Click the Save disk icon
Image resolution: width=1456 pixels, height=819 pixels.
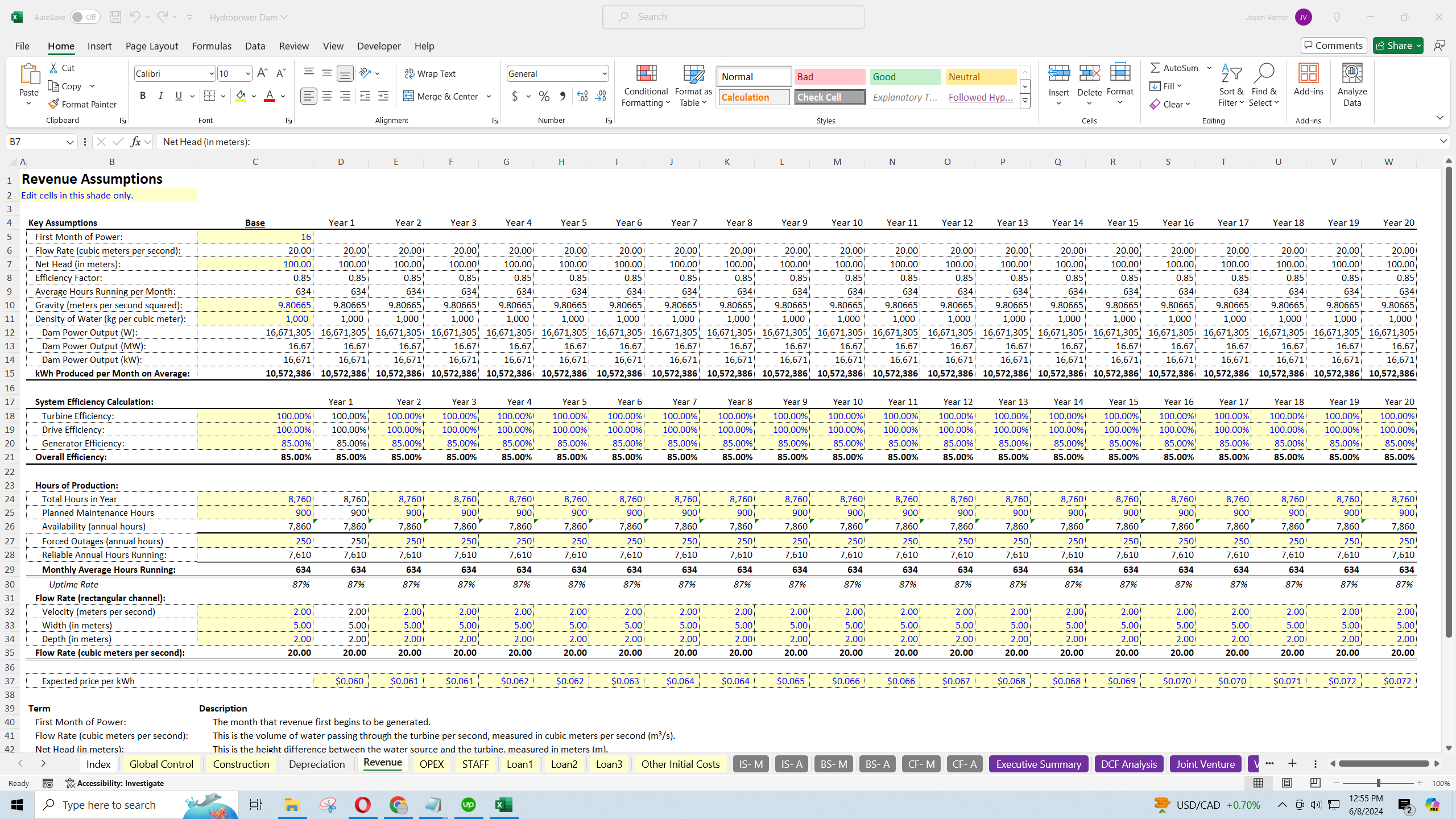coord(115,17)
